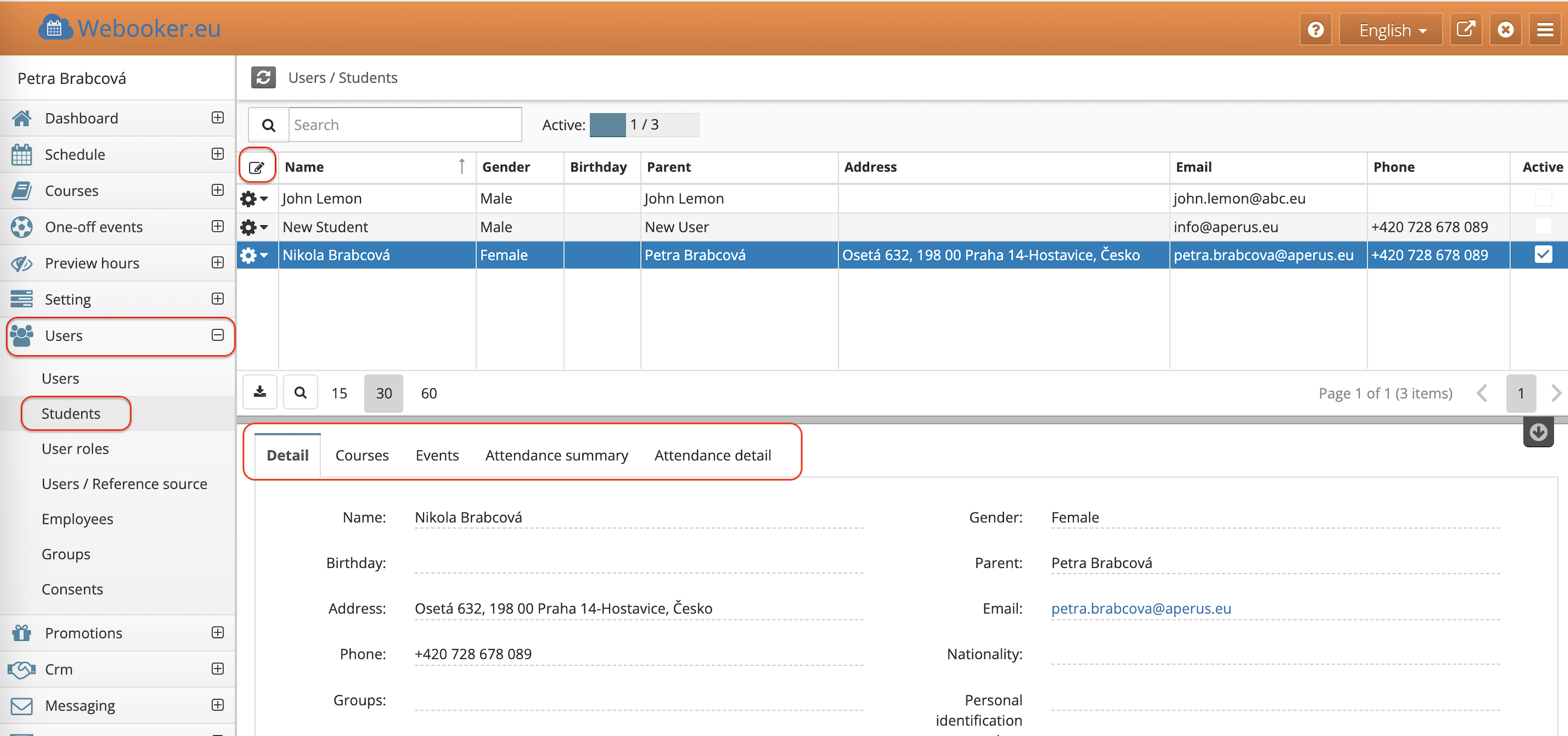Open gear dropdown for John Lemon row
The width and height of the screenshot is (1568, 736).
254,199
